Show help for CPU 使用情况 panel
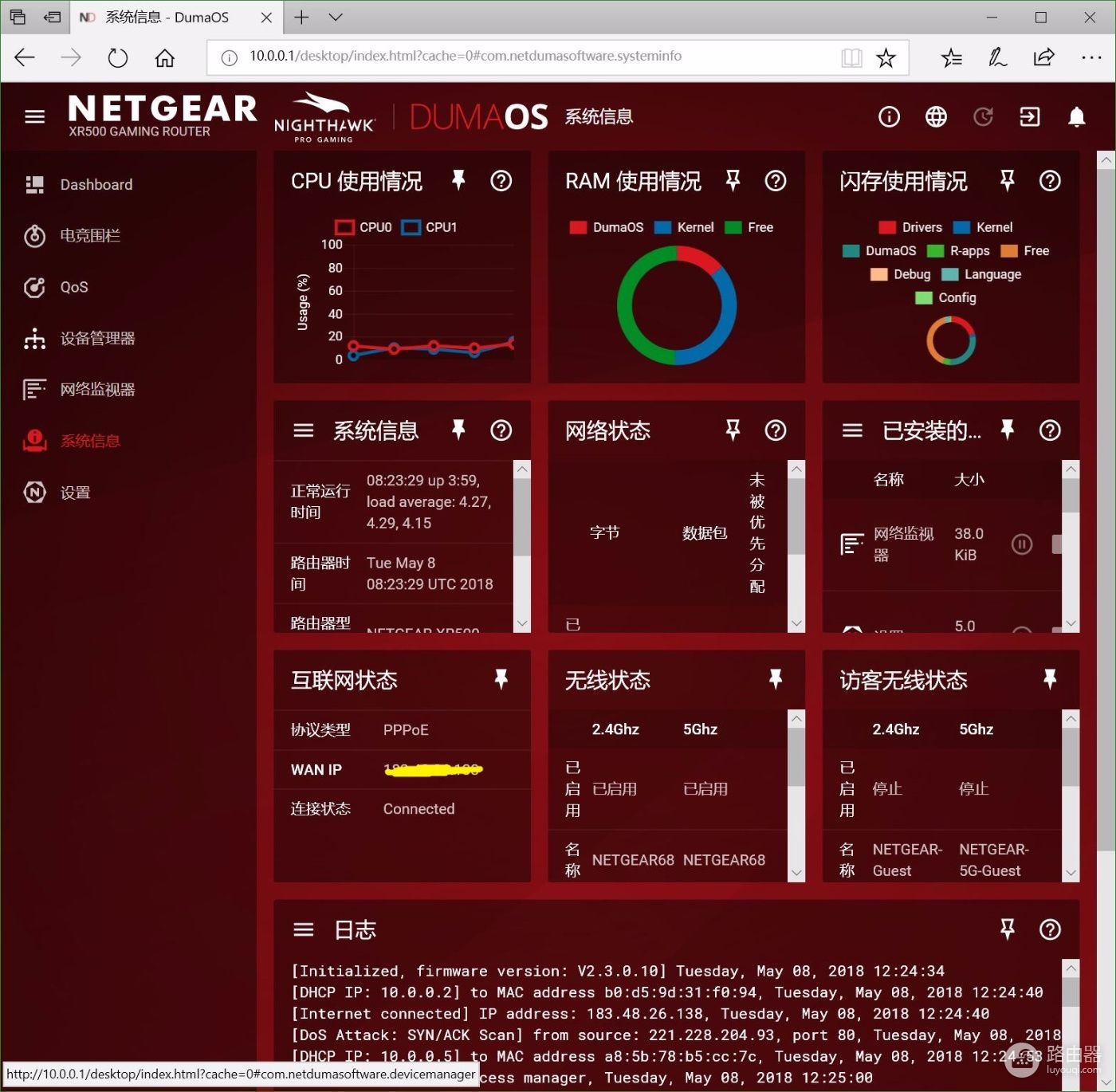This screenshot has width=1116, height=1092. coord(501,181)
